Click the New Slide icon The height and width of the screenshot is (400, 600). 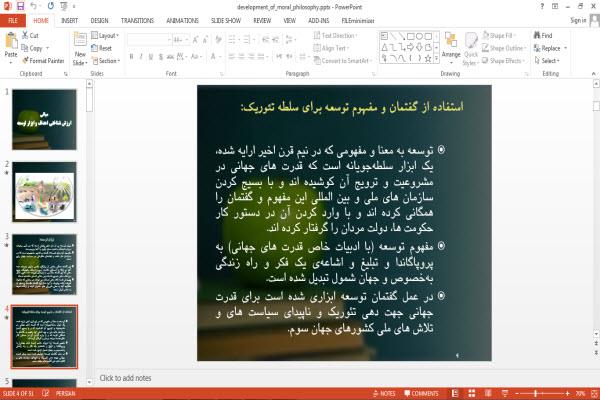point(80,40)
